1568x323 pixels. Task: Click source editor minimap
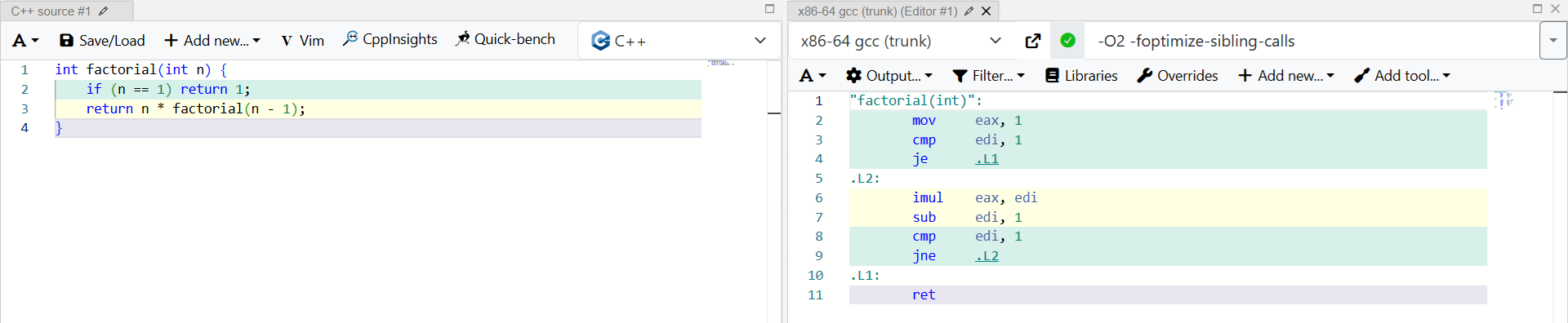tap(720, 63)
